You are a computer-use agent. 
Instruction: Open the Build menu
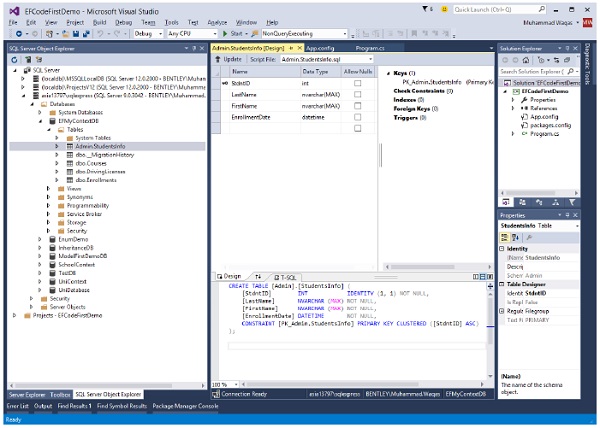(x=98, y=21)
